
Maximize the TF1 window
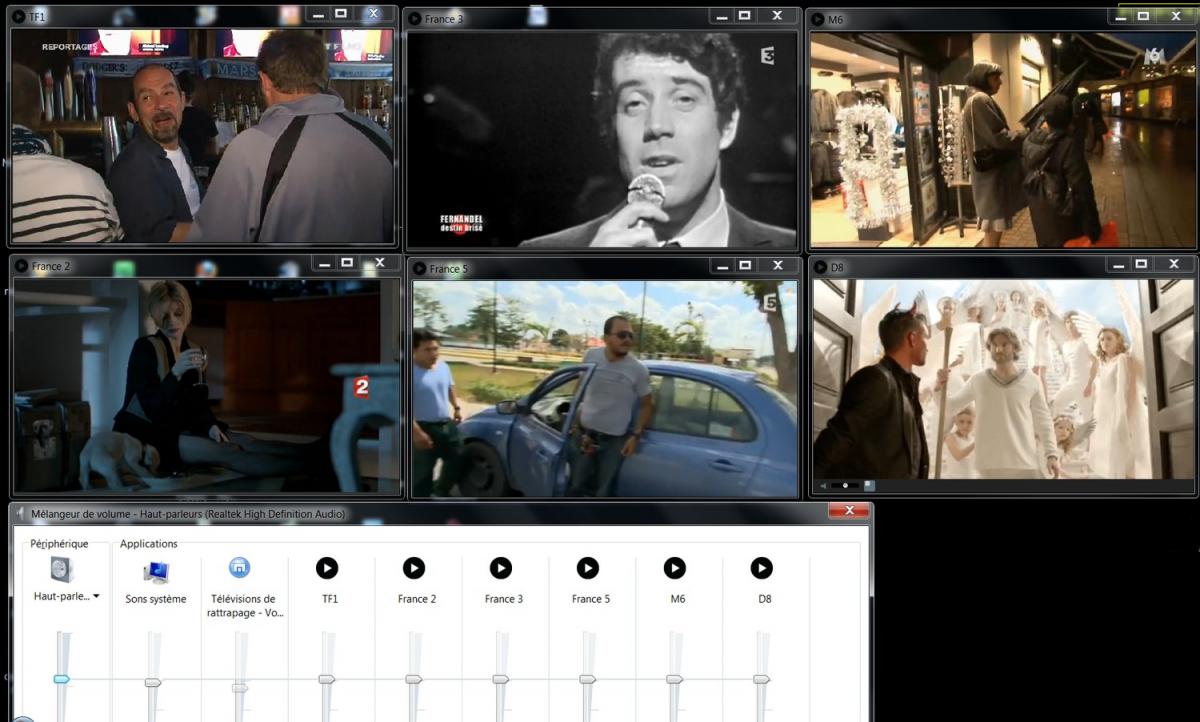pos(341,14)
